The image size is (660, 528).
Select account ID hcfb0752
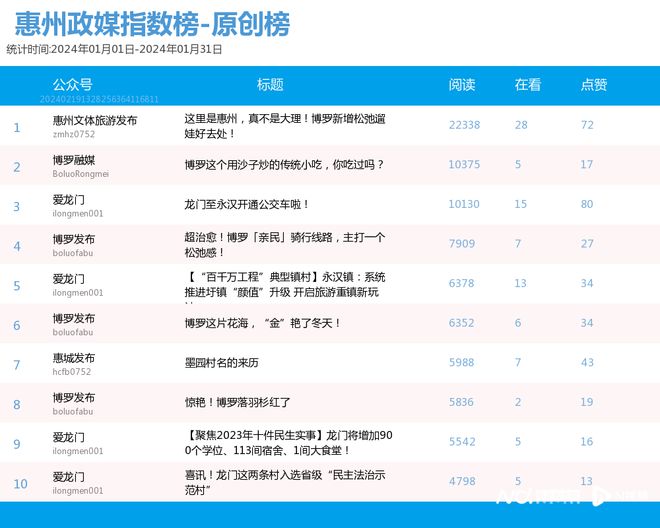72,372
